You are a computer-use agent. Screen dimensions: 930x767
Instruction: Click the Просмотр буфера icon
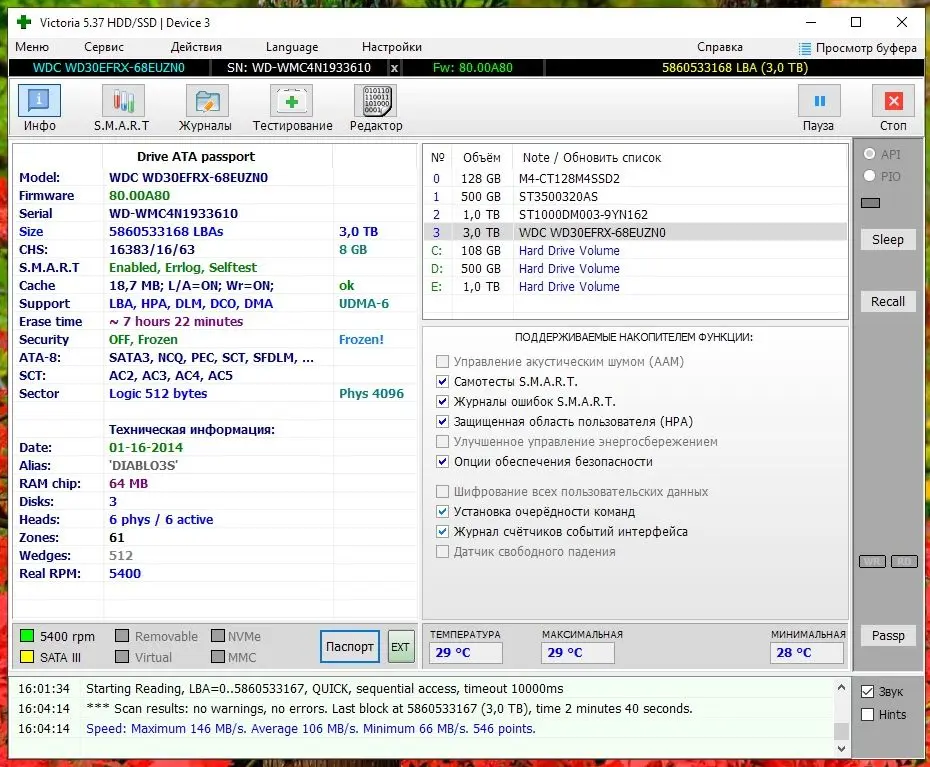click(x=804, y=48)
